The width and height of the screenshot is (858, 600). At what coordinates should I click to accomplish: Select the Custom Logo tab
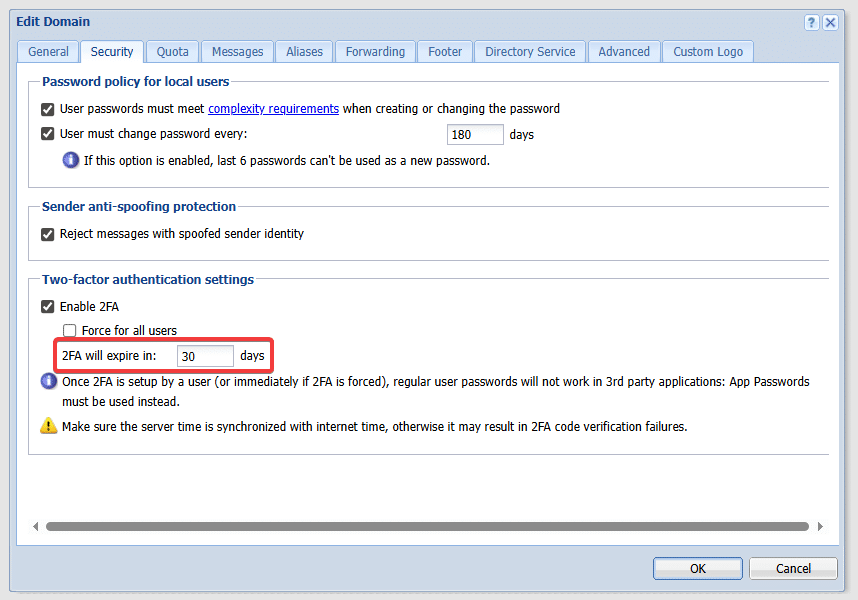tap(707, 52)
